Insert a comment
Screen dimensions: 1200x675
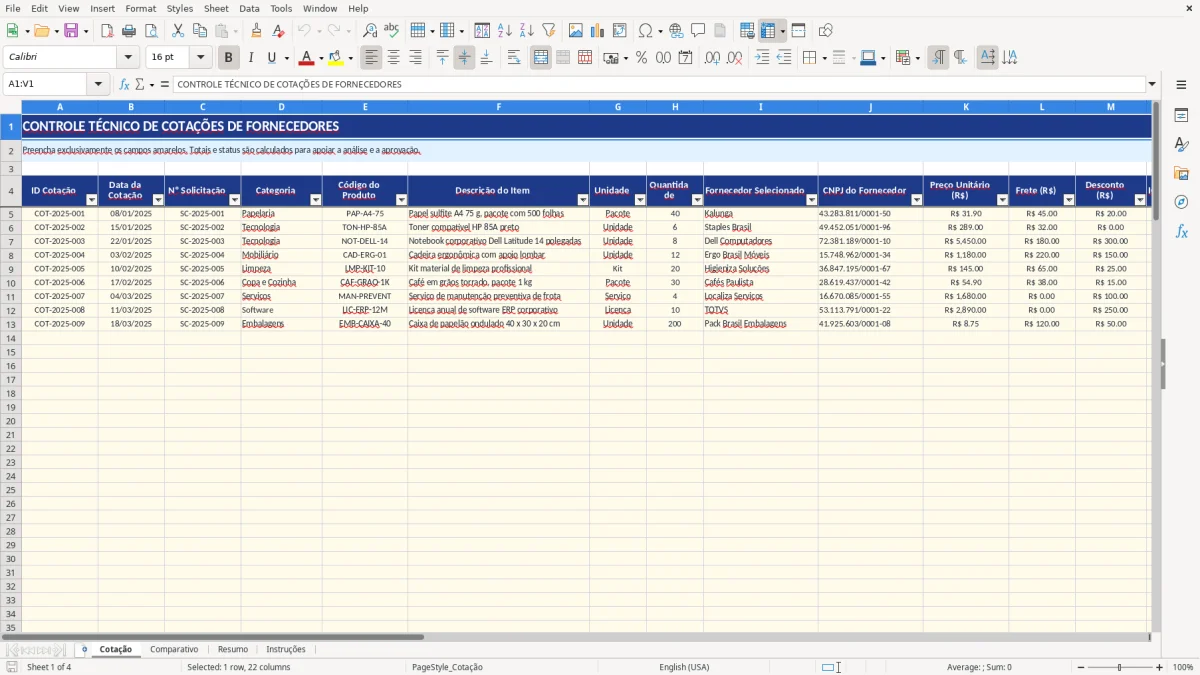coord(698,31)
